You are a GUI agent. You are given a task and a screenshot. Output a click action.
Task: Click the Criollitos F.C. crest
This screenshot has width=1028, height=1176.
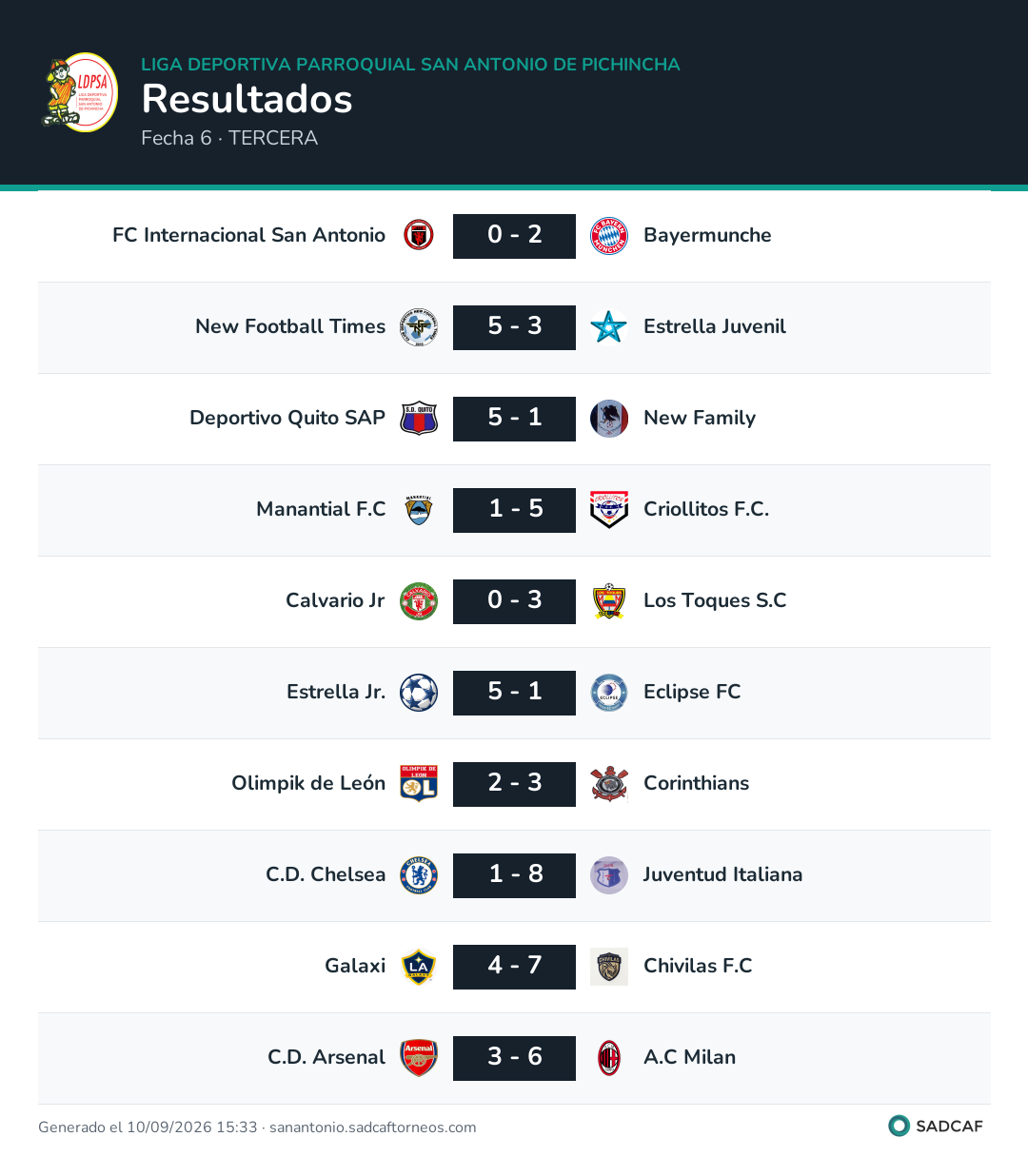pyautogui.click(x=609, y=509)
